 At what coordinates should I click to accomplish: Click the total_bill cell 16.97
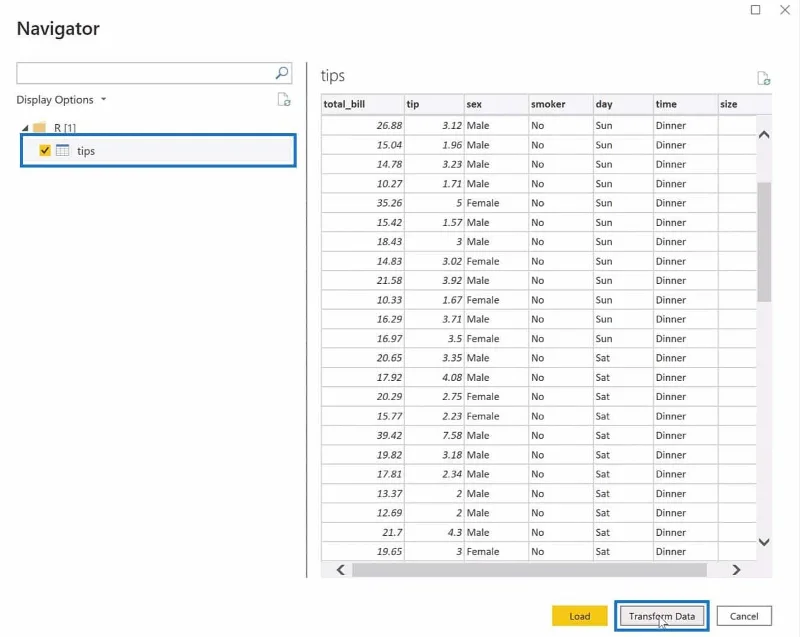click(363, 339)
